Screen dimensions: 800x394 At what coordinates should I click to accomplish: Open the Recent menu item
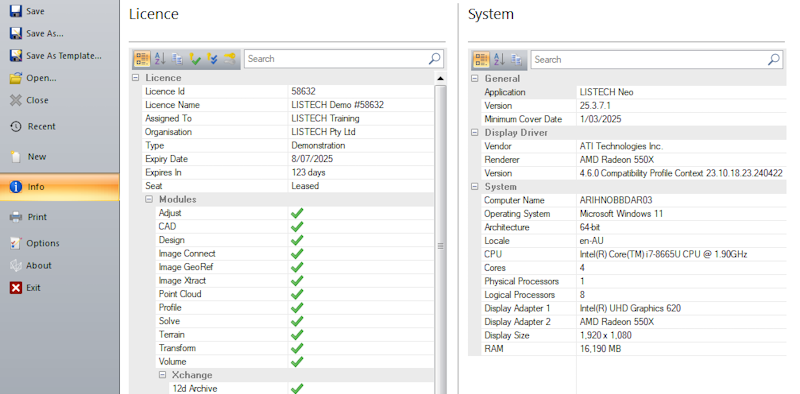click(x=60, y=126)
